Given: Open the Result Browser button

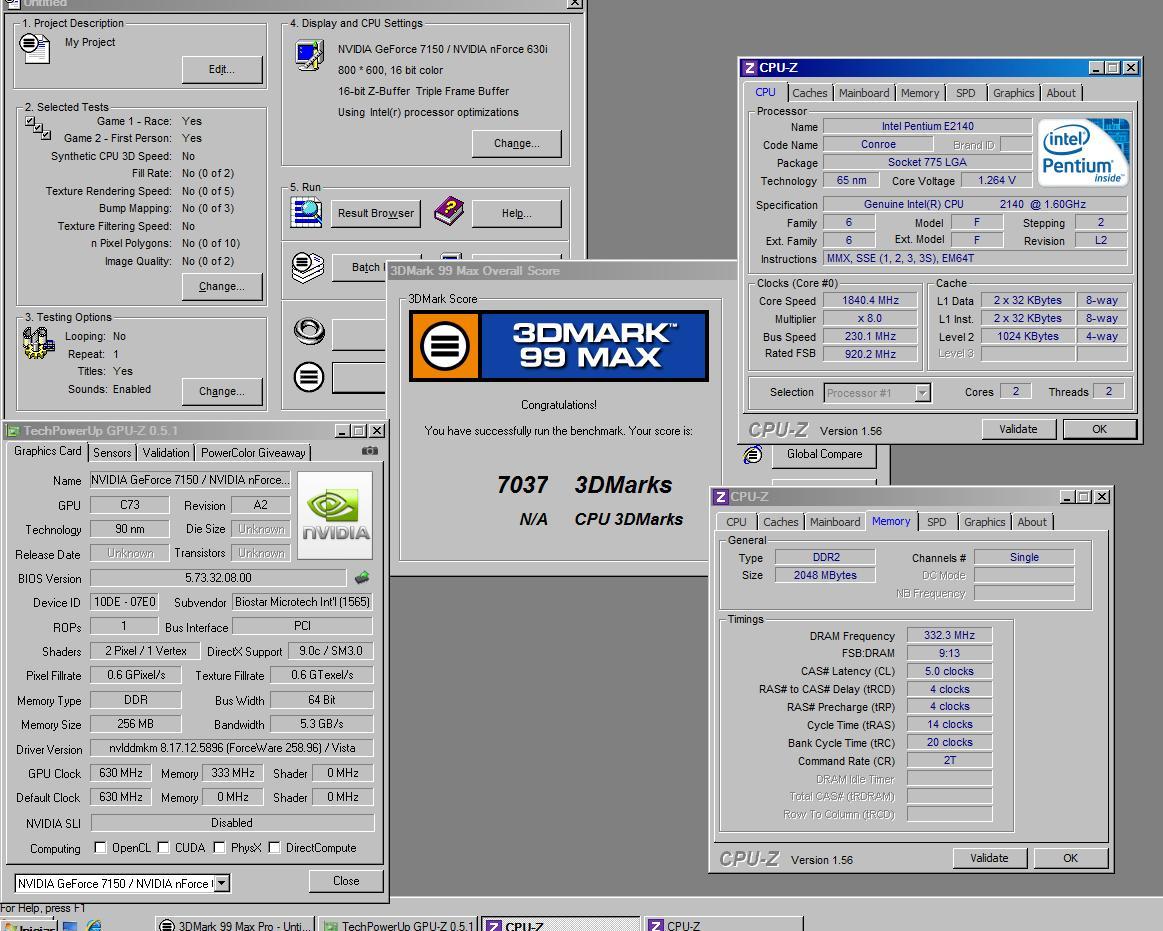Looking at the screenshot, I should pos(375,213).
